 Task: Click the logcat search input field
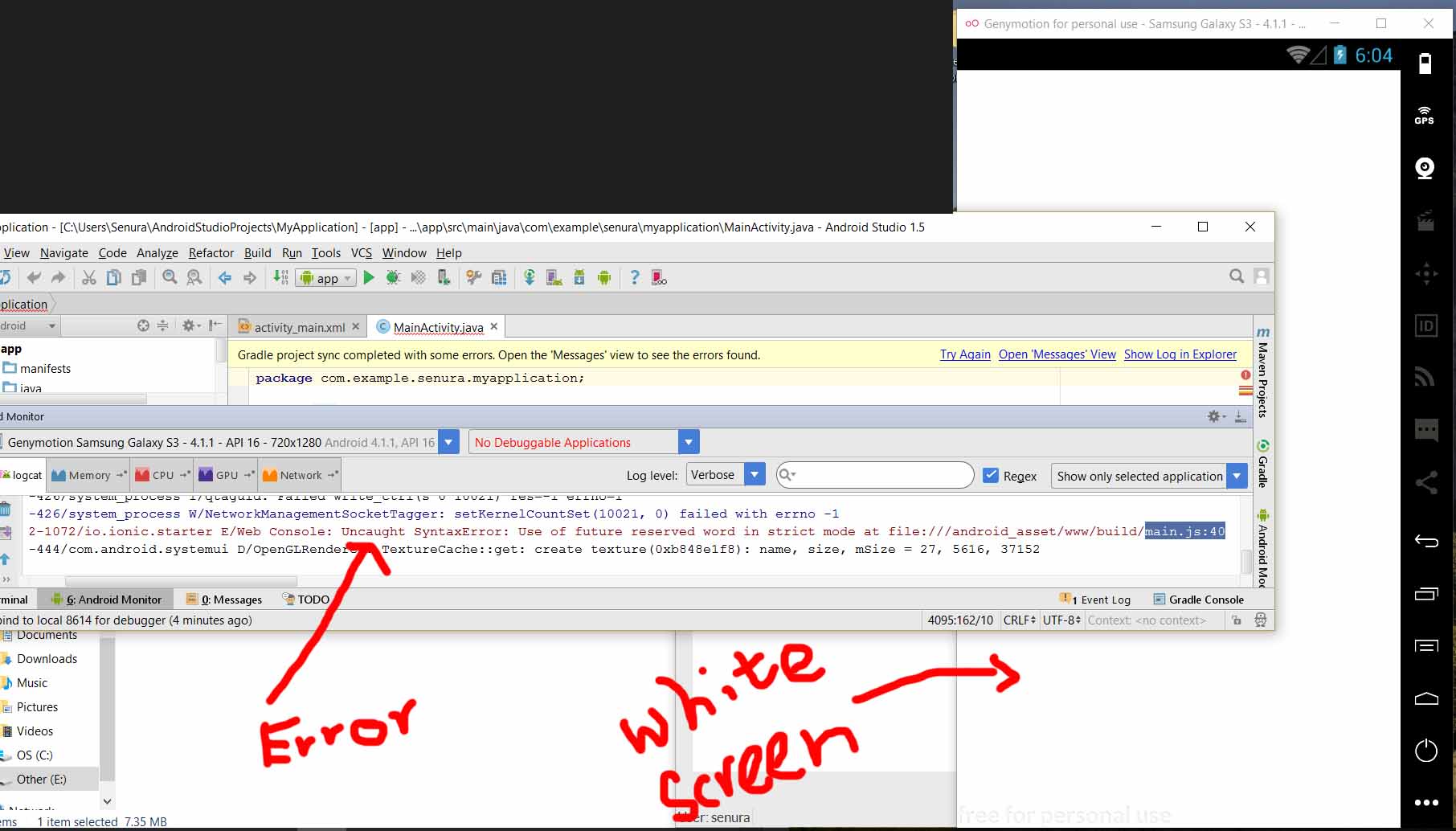tap(875, 475)
